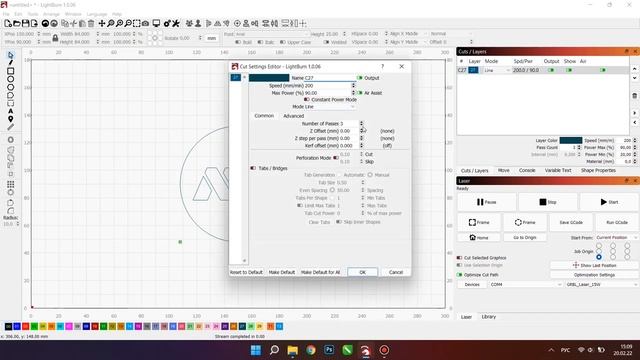Pause the laser job
The height and width of the screenshot is (360, 640).
point(487,202)
